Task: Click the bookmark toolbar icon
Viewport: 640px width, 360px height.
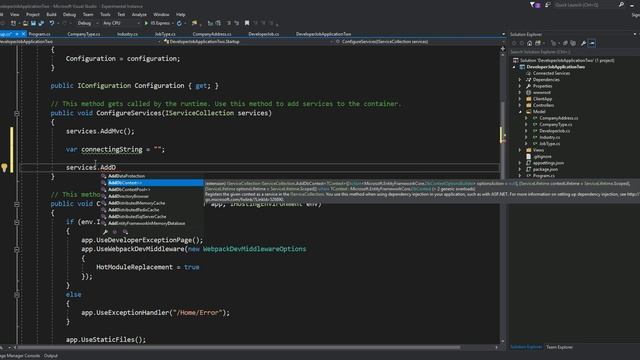Action: point(247,23)
